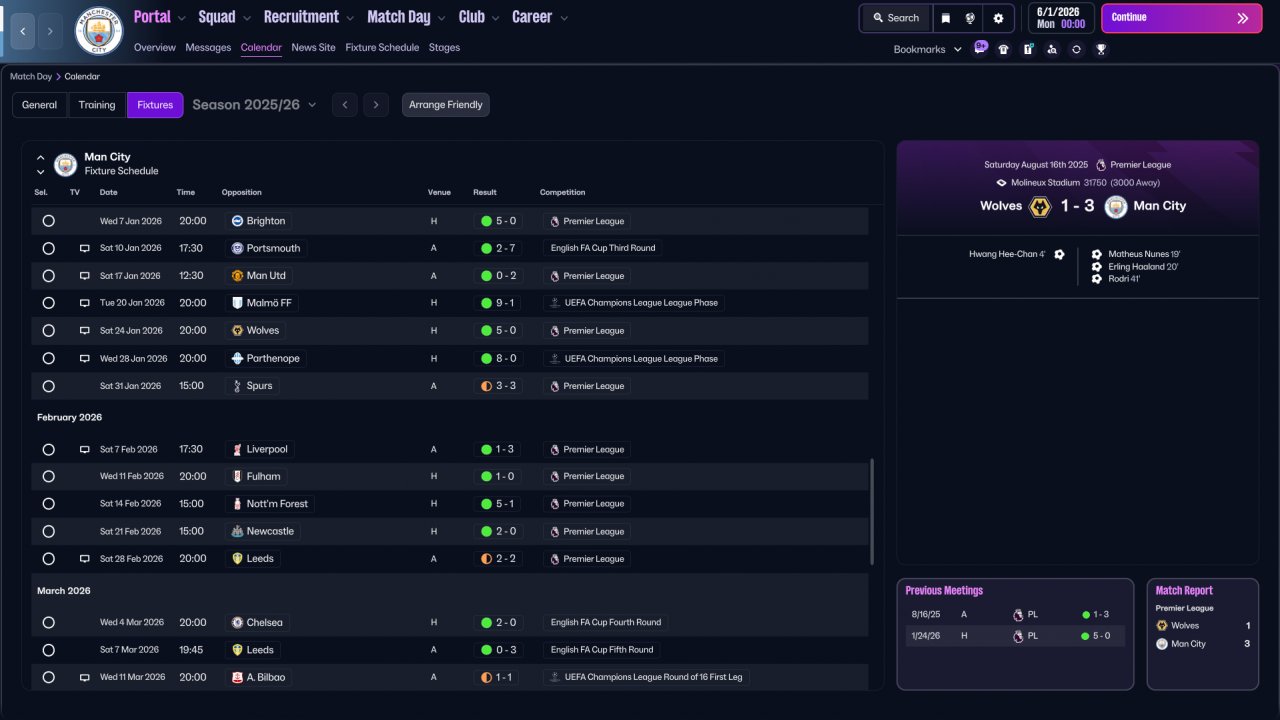The width and height of the screenshot is (1280, 720).
Task: Click the down chevron beside Man City schedule
Action: click(x=41, y=172)
